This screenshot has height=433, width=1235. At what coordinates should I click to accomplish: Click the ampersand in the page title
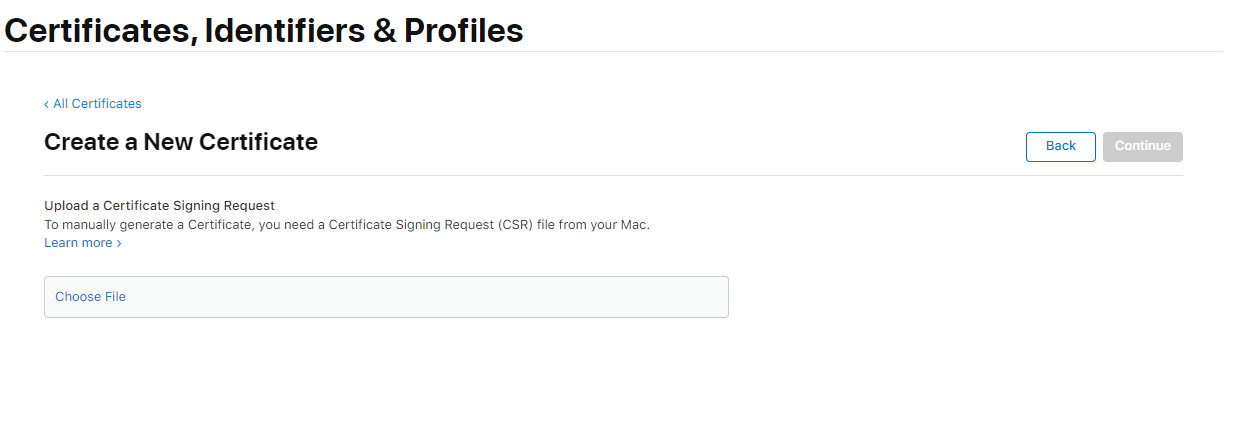pos(384,31)
